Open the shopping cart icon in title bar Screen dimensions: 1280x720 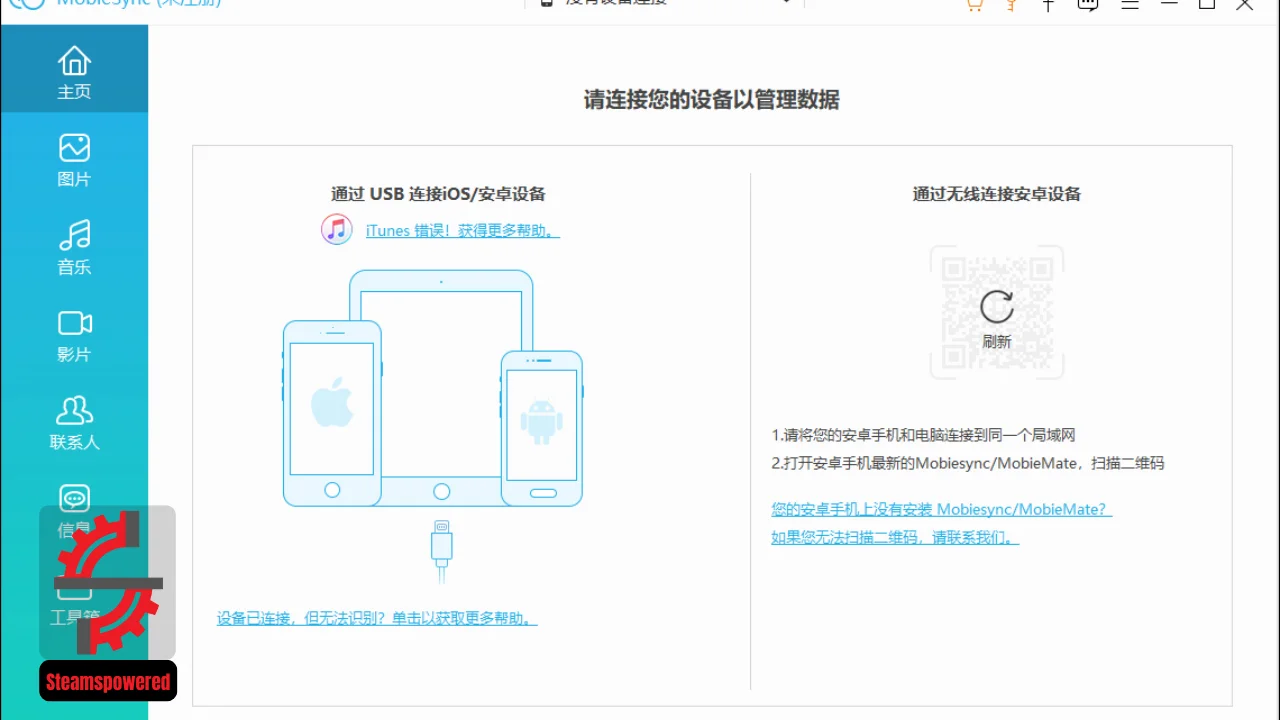(x=973, y=4)
